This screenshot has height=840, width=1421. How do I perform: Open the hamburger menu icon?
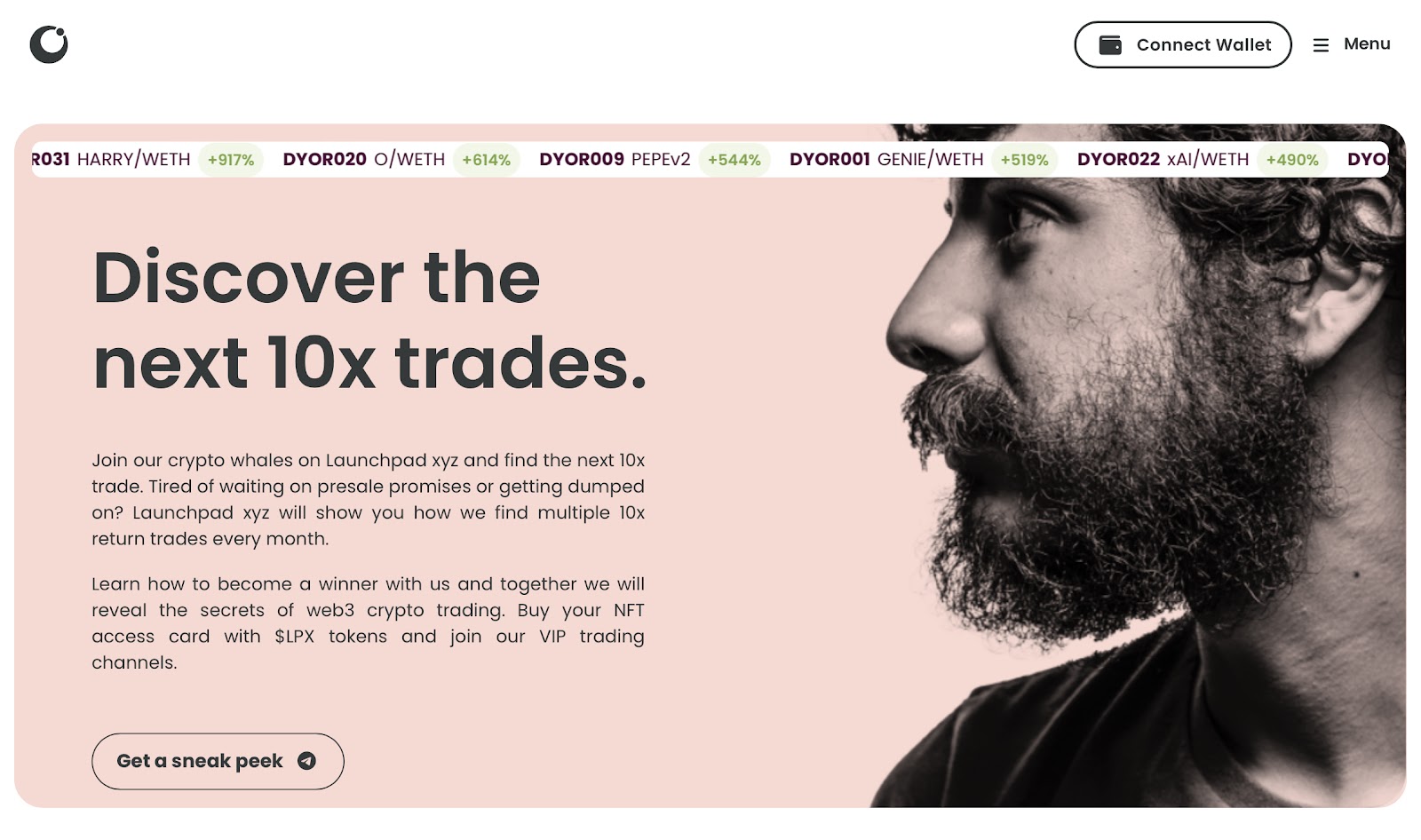click(x=1321, y=45)
